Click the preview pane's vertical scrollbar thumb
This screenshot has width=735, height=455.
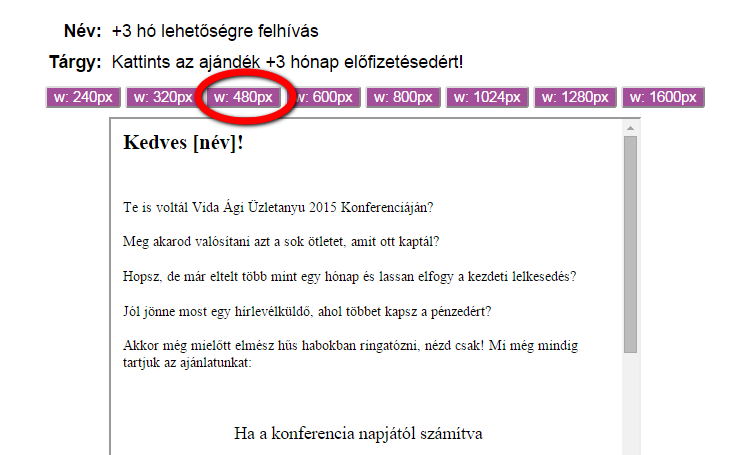click(630, 244)
